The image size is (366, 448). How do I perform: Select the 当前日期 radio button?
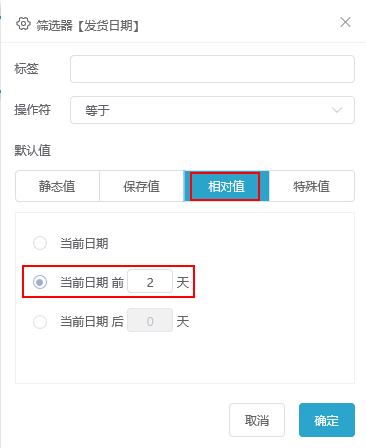40,243
